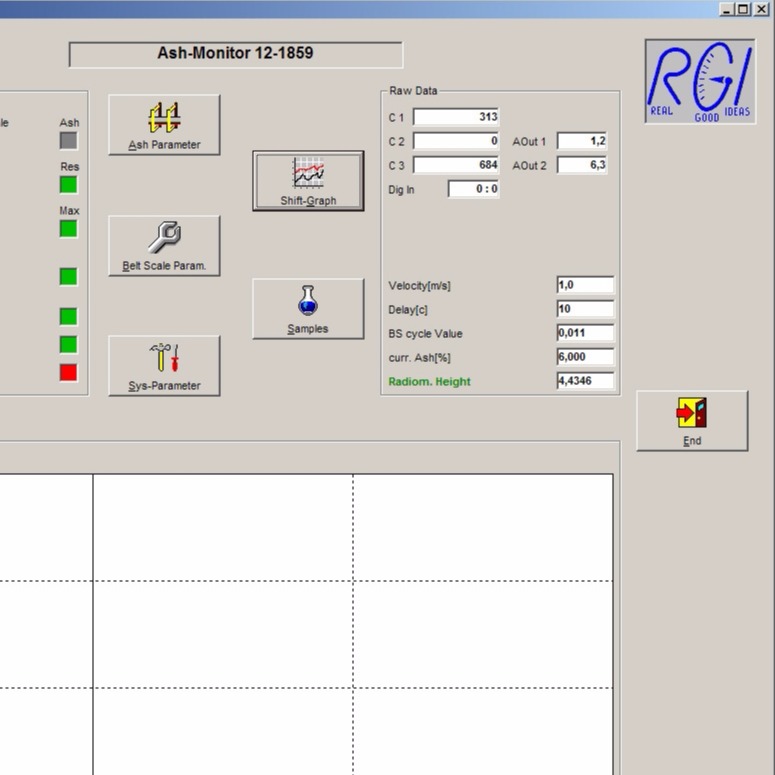Viewport: 775px width, 775px height.
Task: Click the BS cycle Value field
Action: pos(585,334)
